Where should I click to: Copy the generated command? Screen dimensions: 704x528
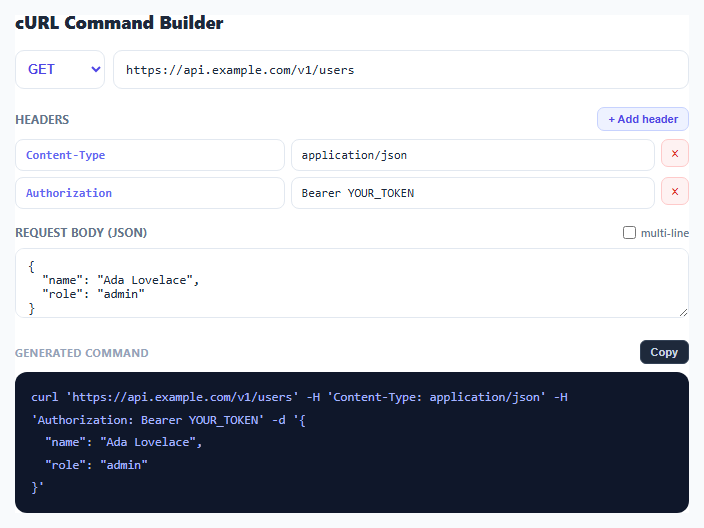(664, 352)
